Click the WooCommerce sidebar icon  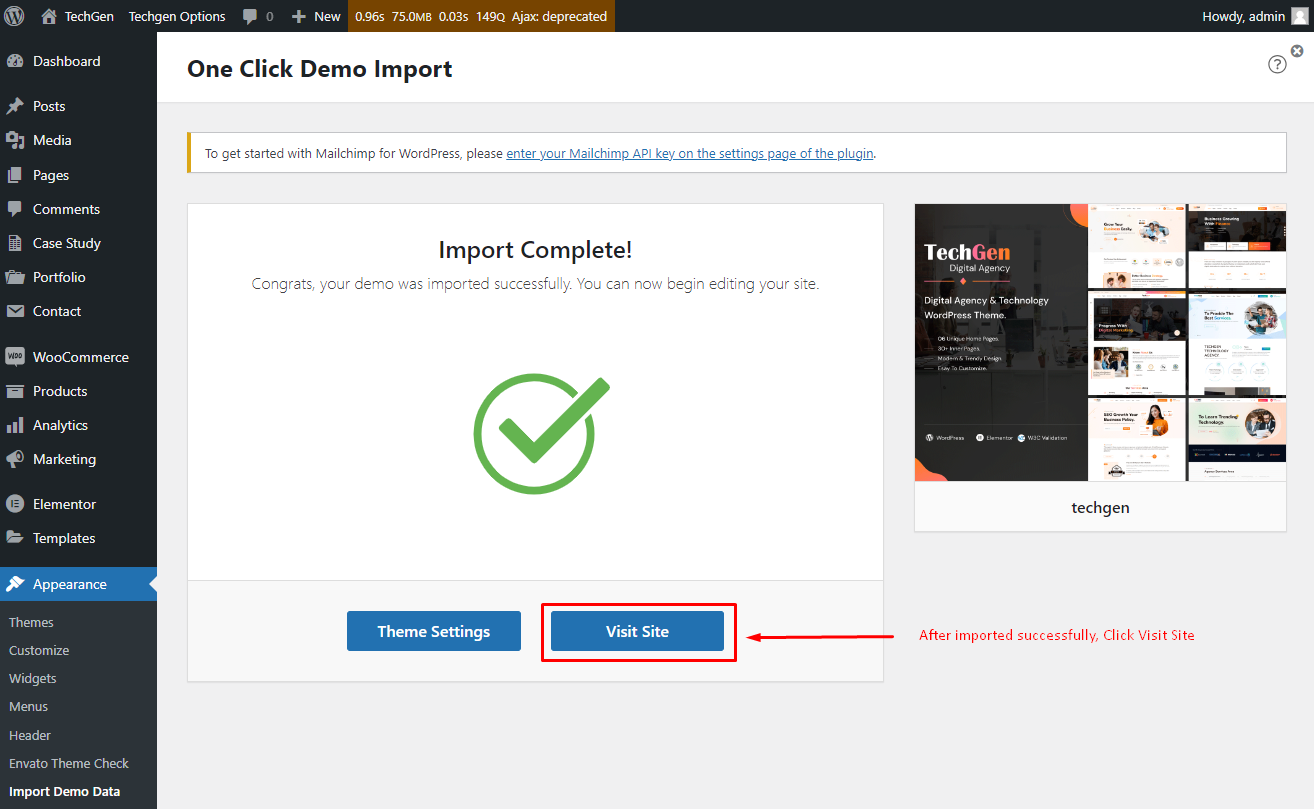(x=15, y=357)
